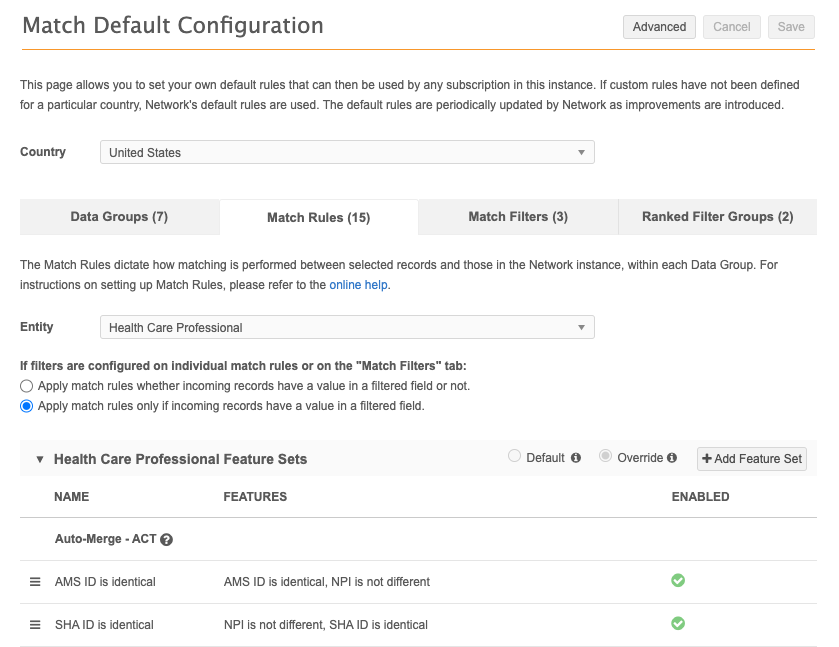The height and width of the screenshot is (647, 839).
Task: Open the Ranked Filter Groups tab
Action: pos(717,217)
